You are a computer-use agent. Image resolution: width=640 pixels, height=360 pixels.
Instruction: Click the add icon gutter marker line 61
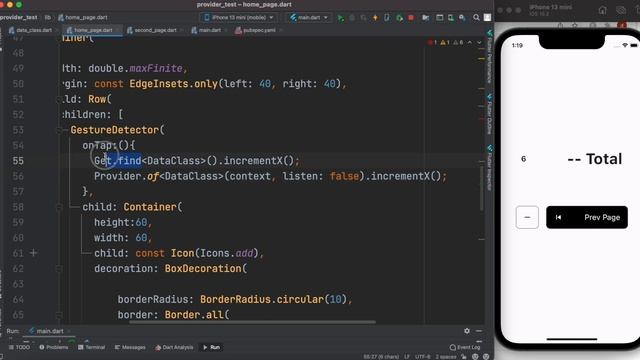point(33,253)
